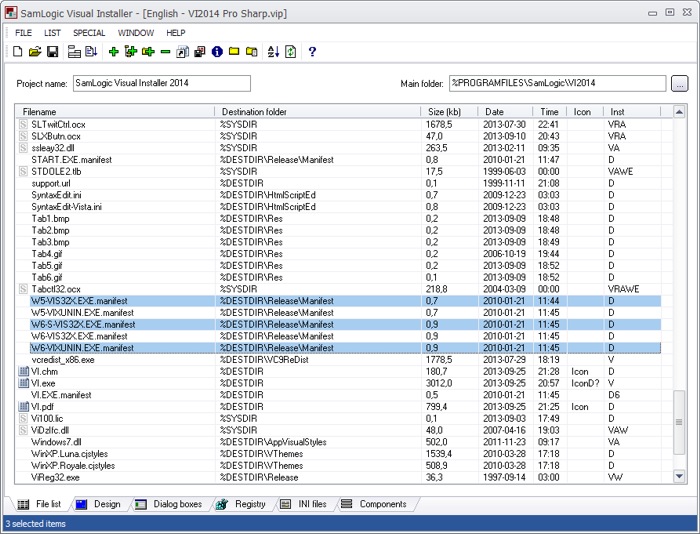Viewport: 700px width, 534px height.
Task: Switch to the Registry tab
Action: point(241,504)
